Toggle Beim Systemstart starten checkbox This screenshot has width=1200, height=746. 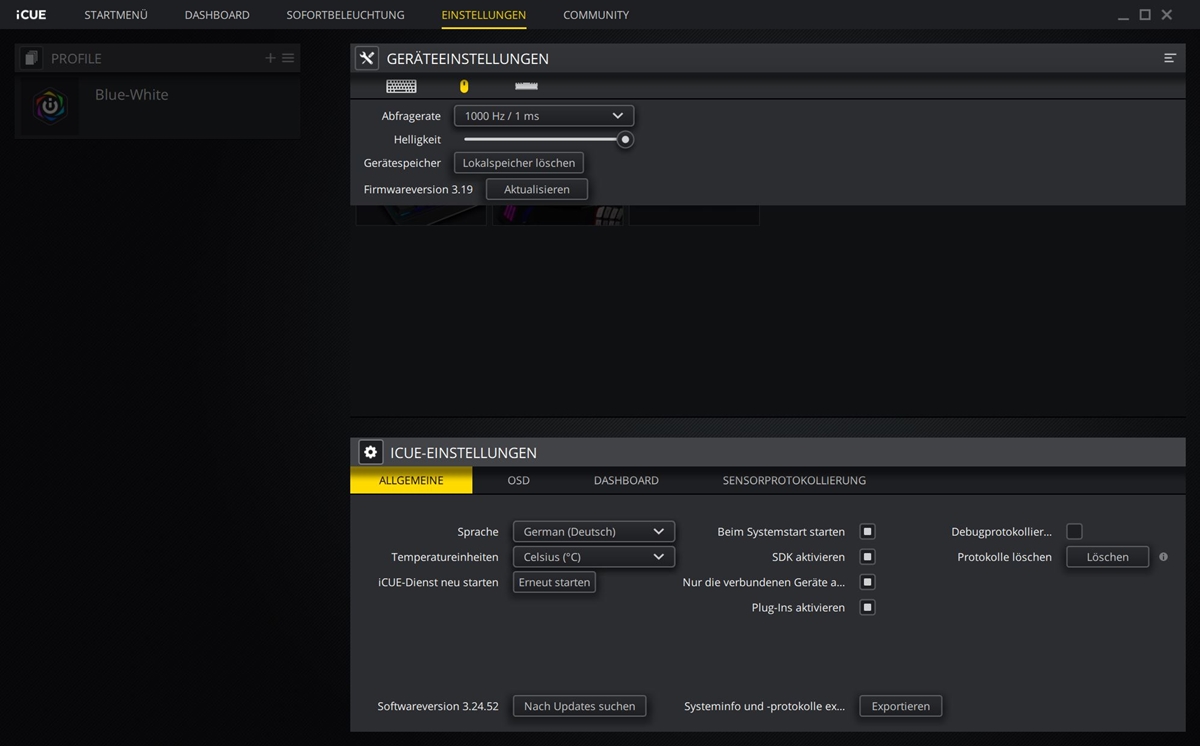pyautogui.click(x=867, y=532)
